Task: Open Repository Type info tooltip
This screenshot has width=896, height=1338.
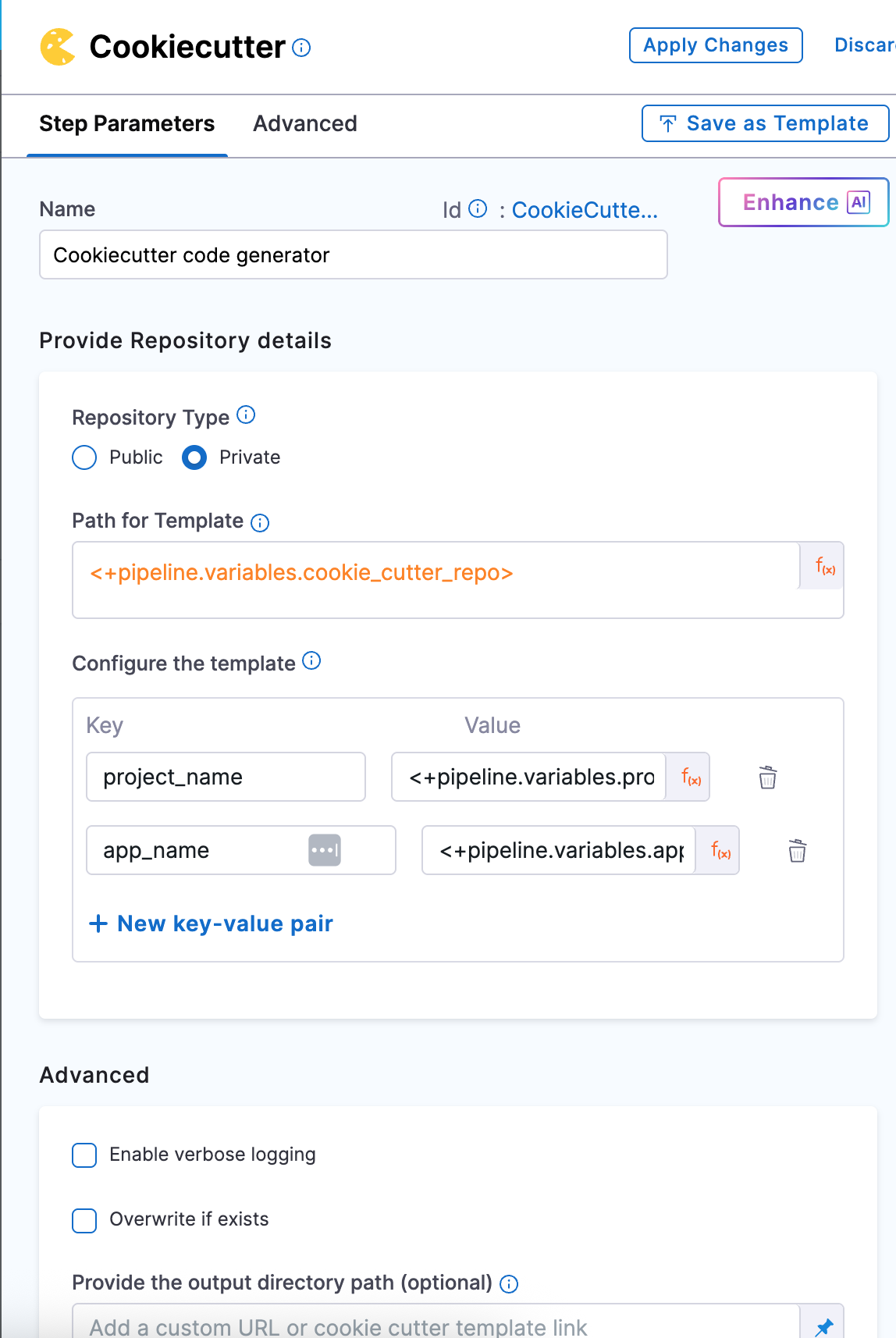Action: [246, 415]
